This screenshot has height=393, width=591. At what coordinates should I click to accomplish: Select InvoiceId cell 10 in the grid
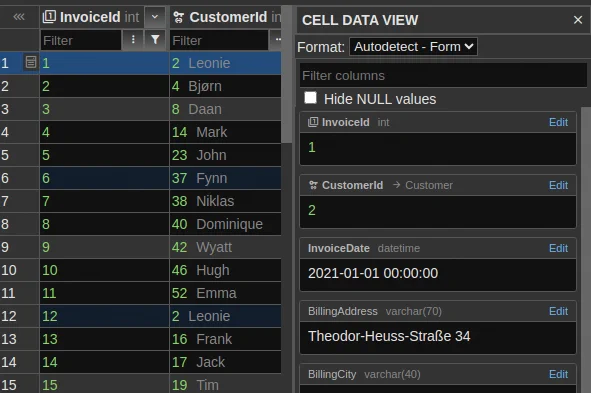click(104, 270)
